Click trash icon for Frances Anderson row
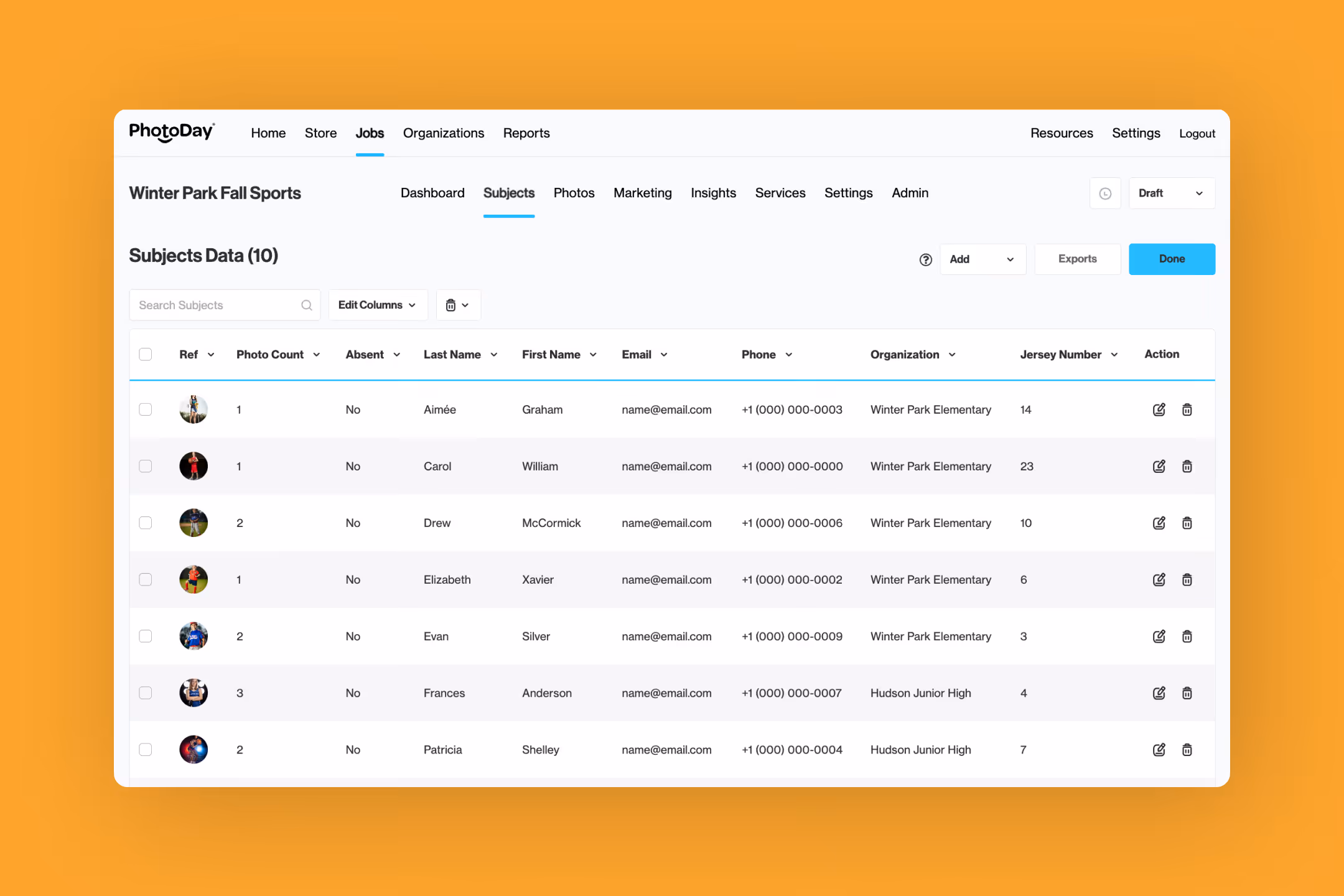This screenshot has height=896, width=1344. (1187, 693)
